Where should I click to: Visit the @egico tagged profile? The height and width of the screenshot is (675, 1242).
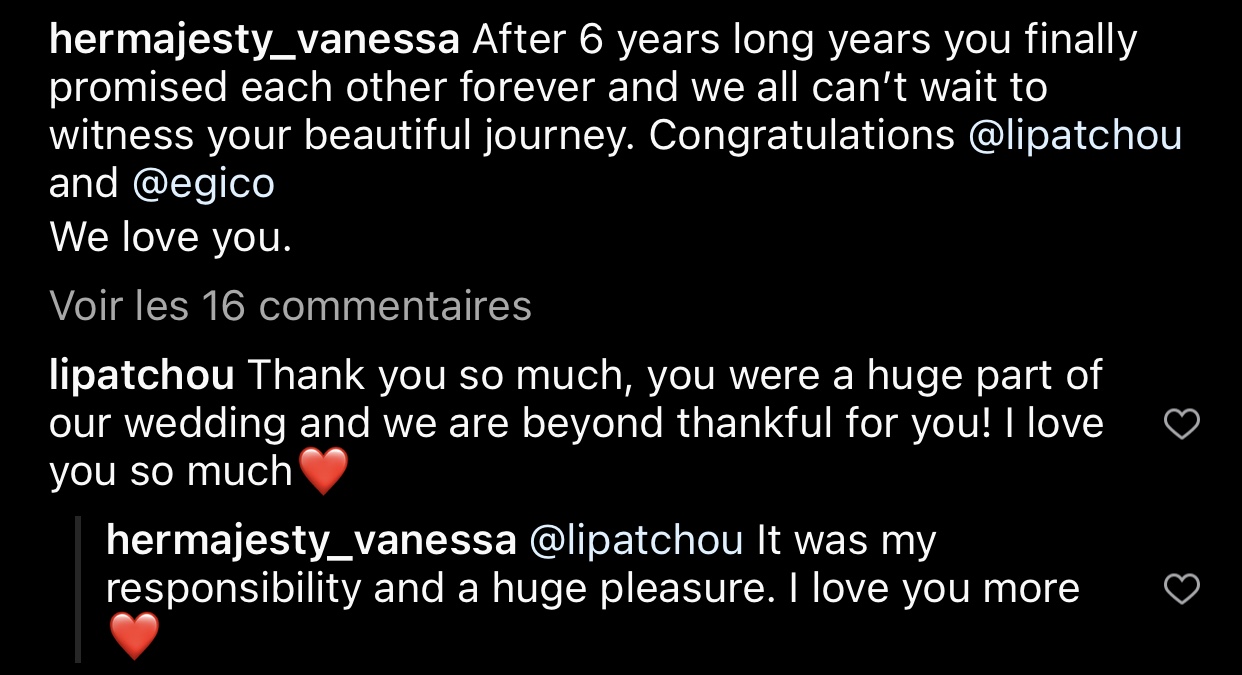pyautogui.click(x=202, y=183)
